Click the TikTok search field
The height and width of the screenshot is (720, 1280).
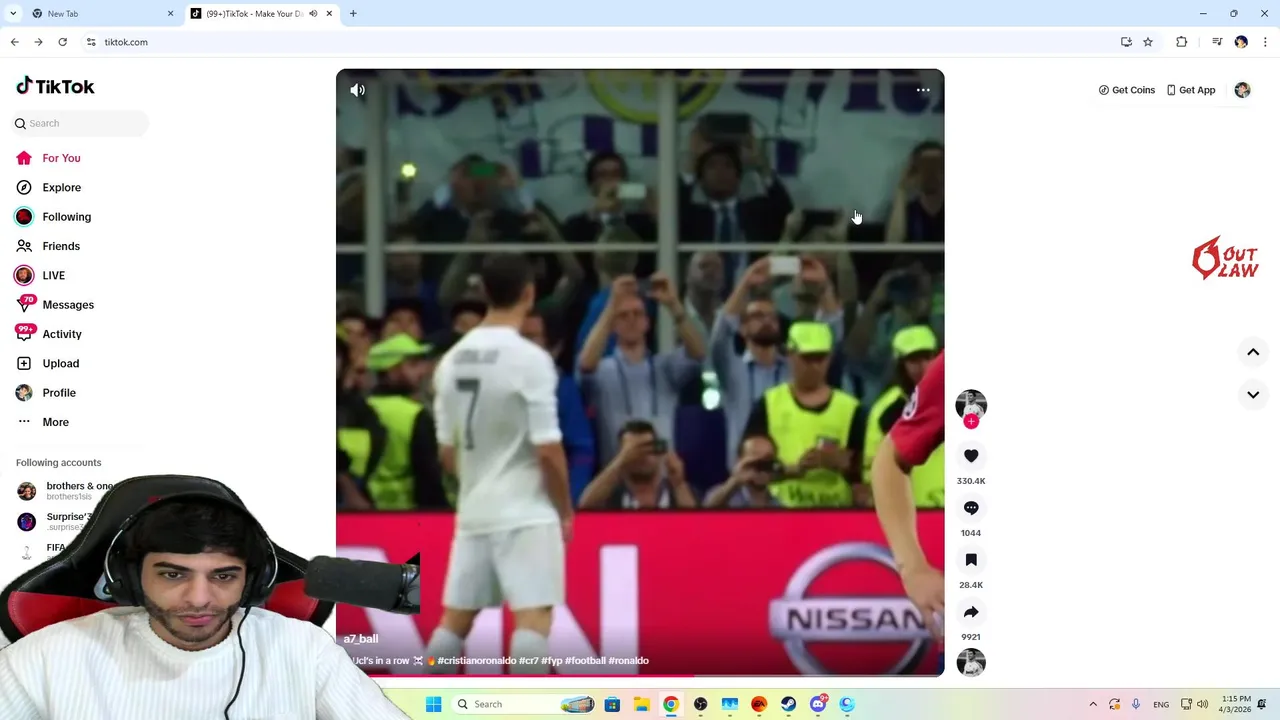80,123
